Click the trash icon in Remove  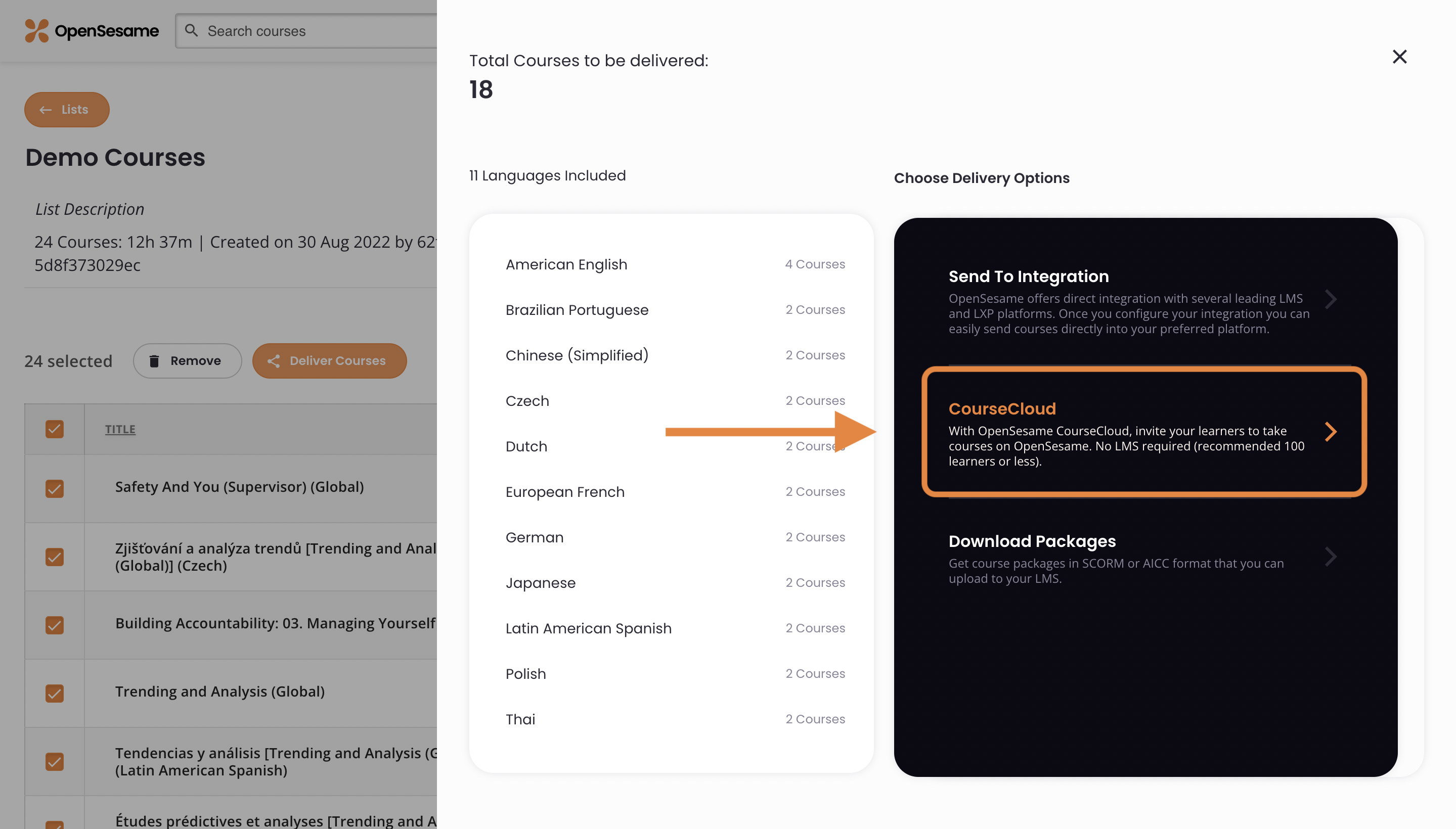154,360
